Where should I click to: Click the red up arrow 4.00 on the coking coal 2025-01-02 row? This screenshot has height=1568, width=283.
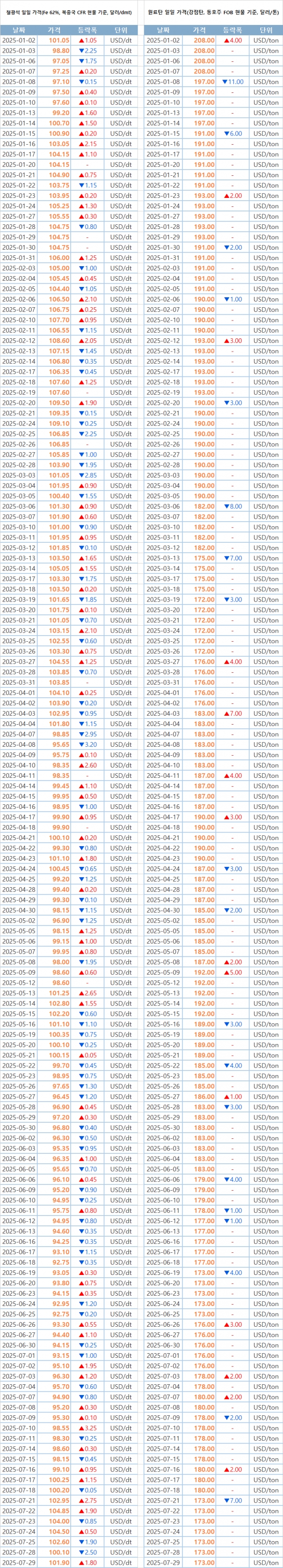click(x=233, y=40)
